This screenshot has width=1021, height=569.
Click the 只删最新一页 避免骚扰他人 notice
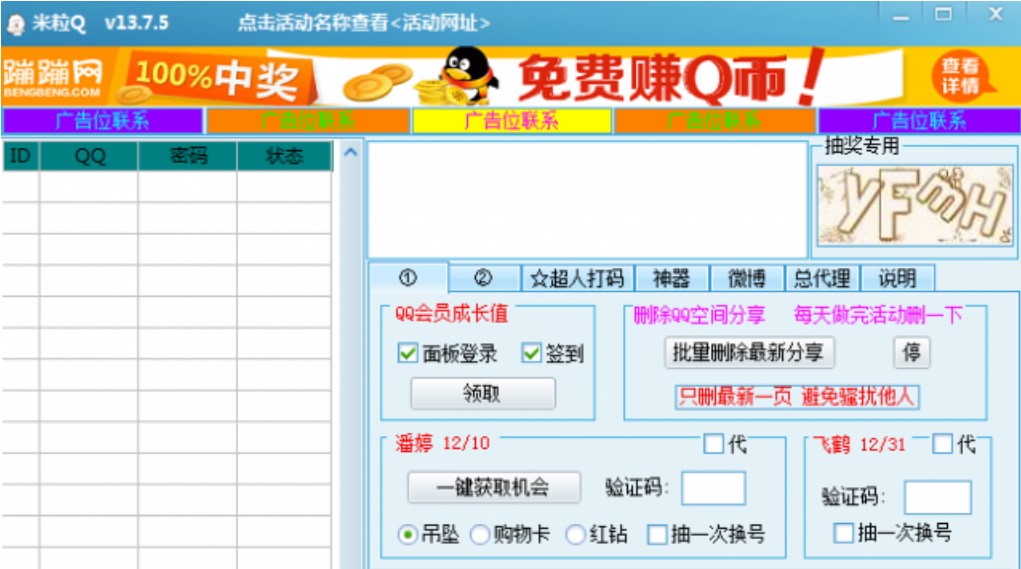pos(797,396)
